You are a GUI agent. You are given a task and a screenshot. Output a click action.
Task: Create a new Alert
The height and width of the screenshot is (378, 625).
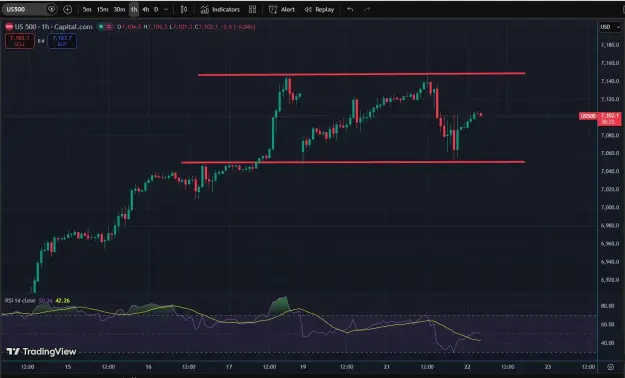[282, 9]
